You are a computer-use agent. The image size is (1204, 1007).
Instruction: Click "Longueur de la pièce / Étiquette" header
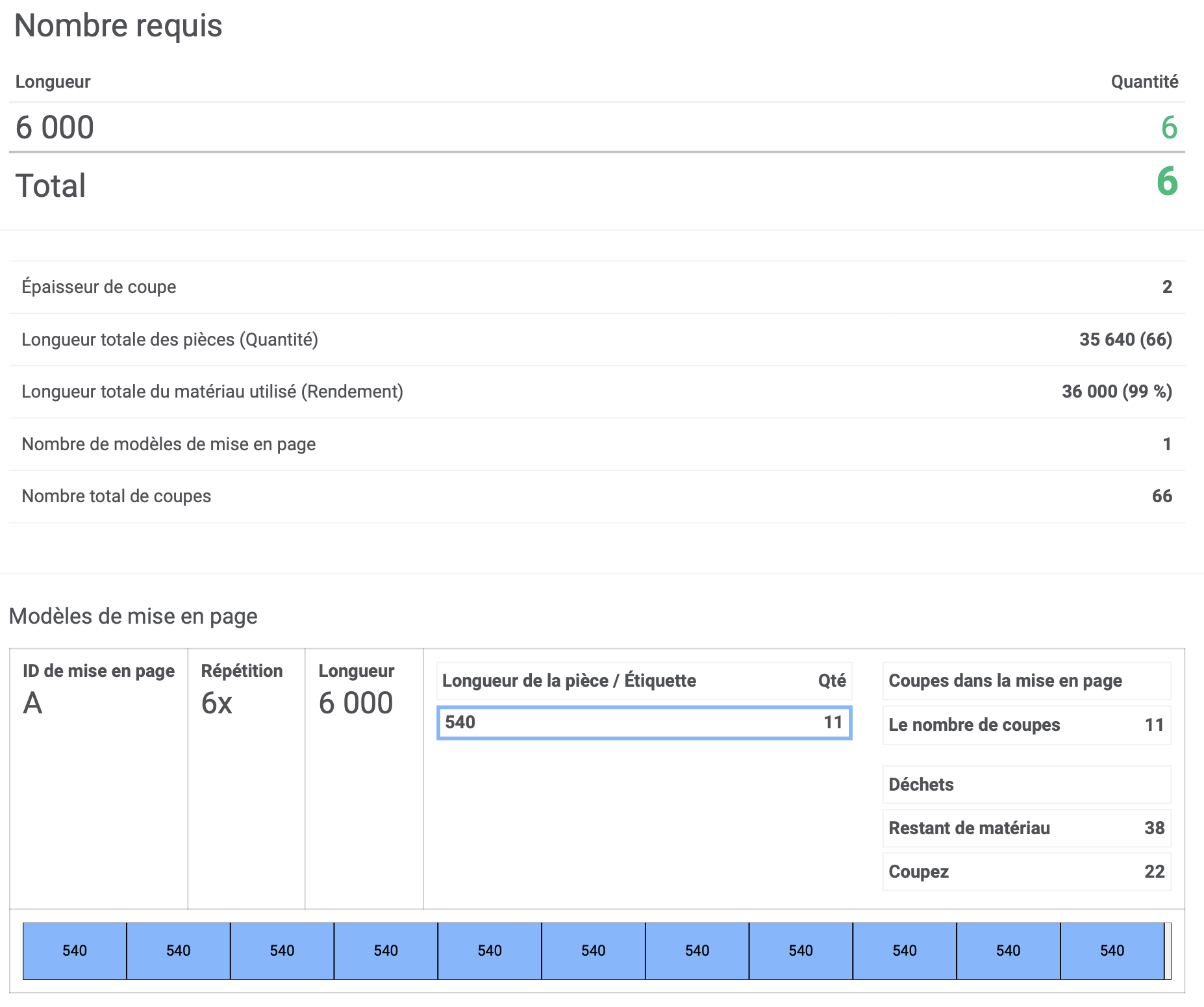click(x=569, y=681)
